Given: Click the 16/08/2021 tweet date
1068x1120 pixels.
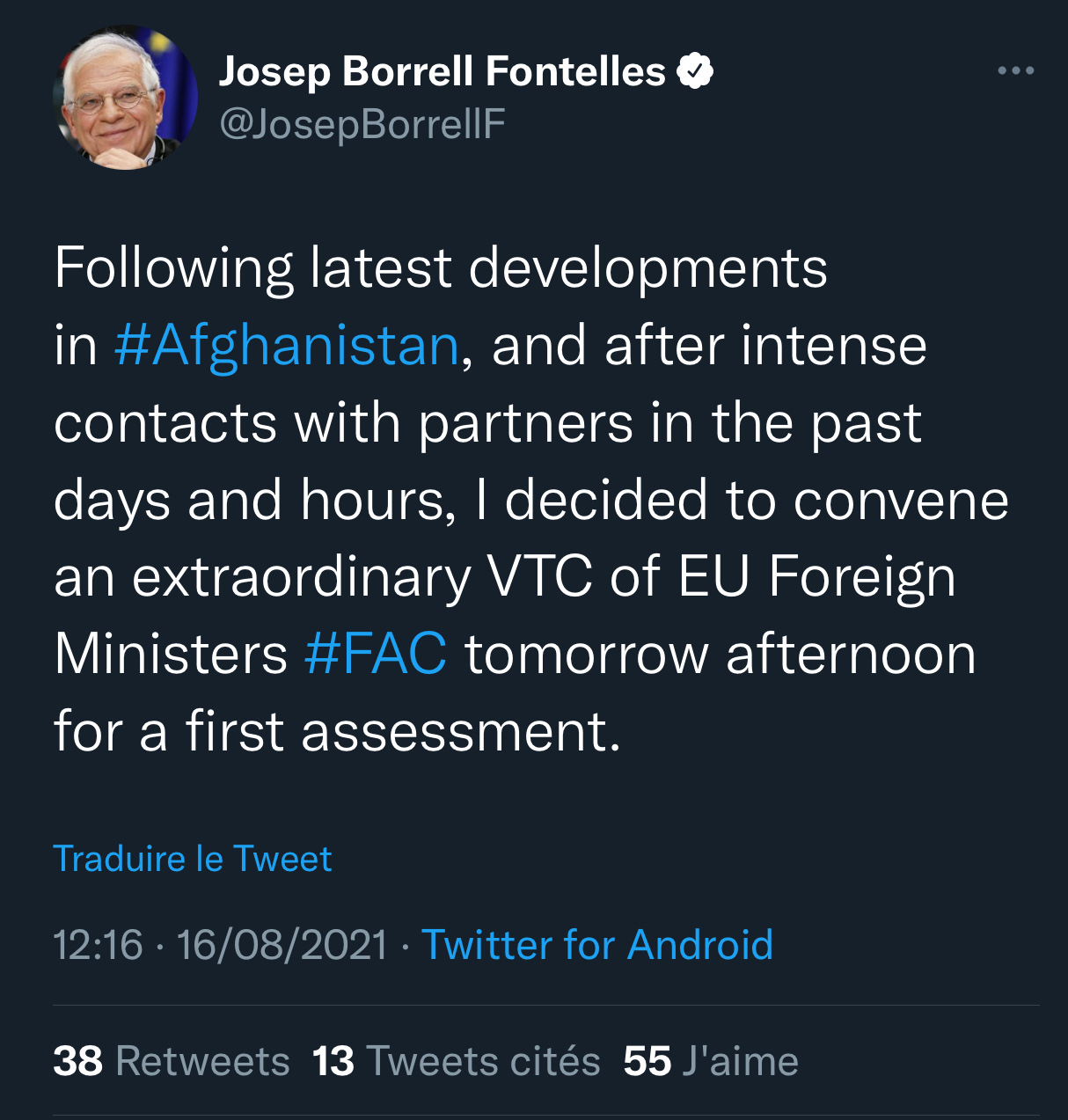Looking at the screenshot, I should tap(282, 946).
